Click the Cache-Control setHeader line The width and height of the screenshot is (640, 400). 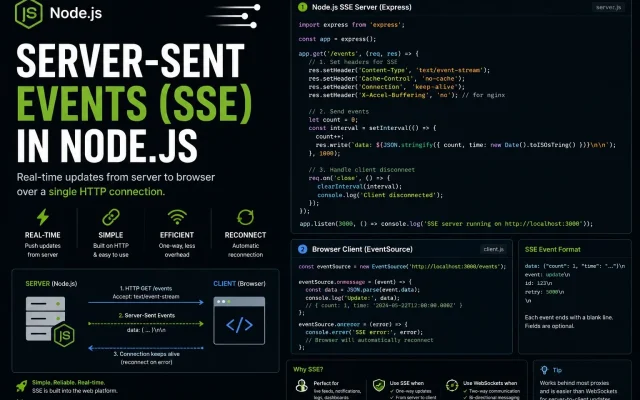click(387, 79)
